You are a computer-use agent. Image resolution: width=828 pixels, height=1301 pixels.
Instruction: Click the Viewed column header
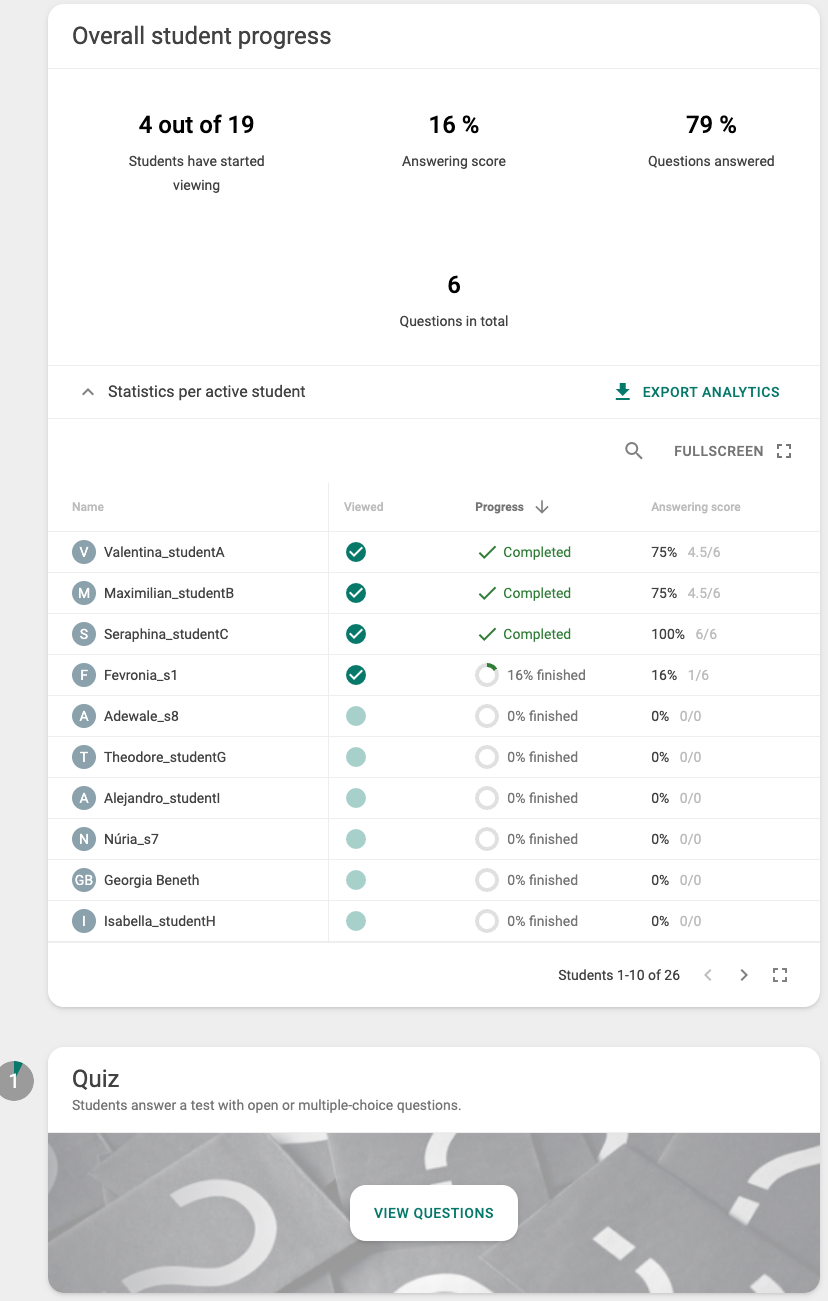pyautogui.click(x=364, y=507)
